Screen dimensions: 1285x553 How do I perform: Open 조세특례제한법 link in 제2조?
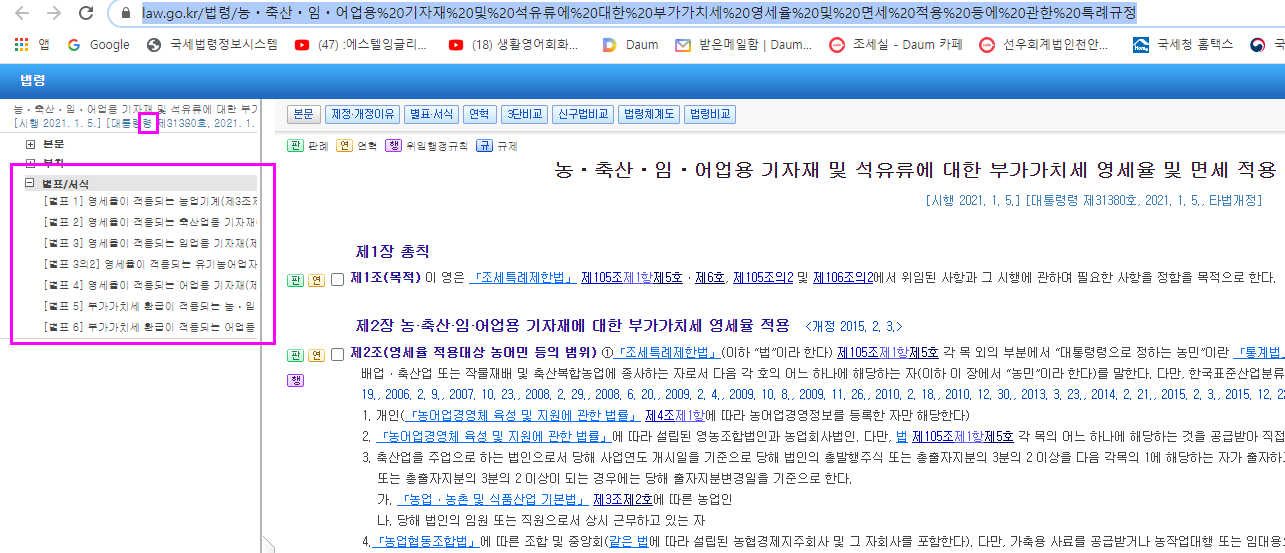tap(665, 352)
